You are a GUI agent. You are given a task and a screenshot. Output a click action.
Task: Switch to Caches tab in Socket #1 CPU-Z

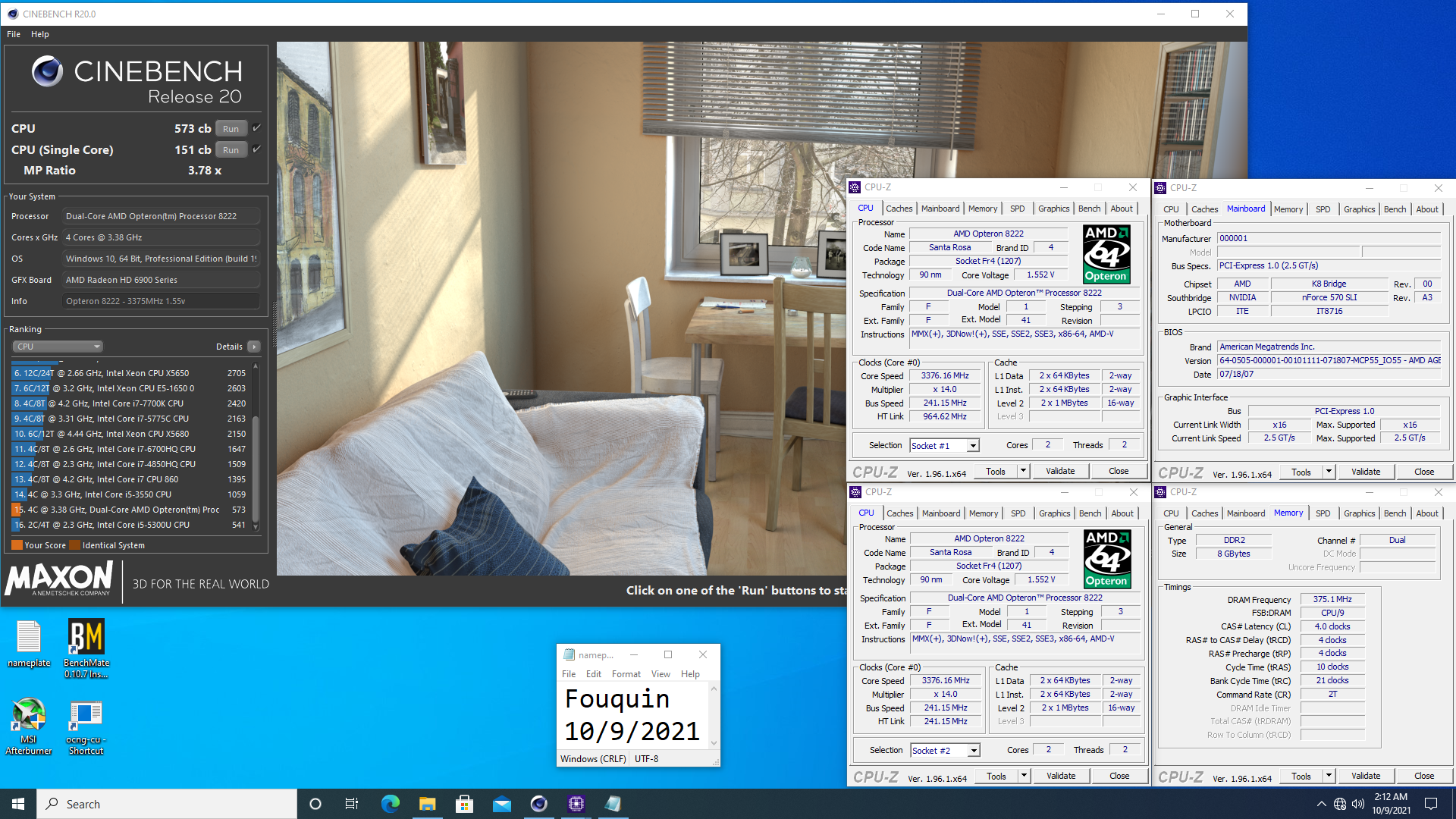click(899, 209)
